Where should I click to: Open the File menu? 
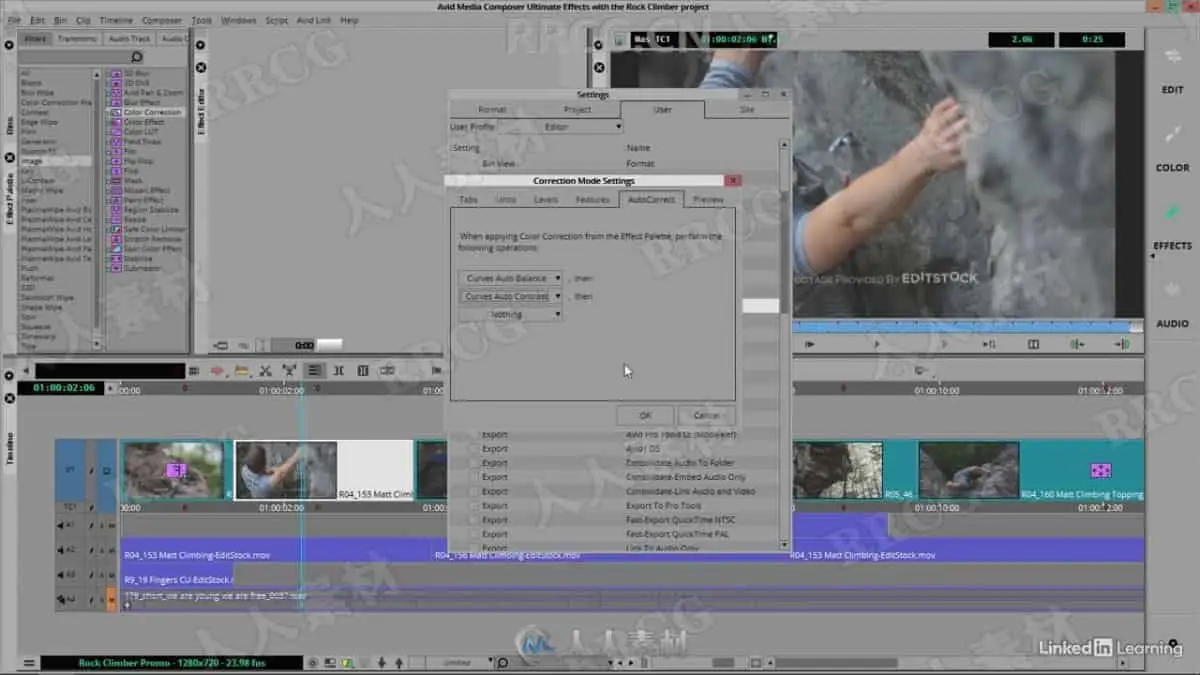coord(12,20)
